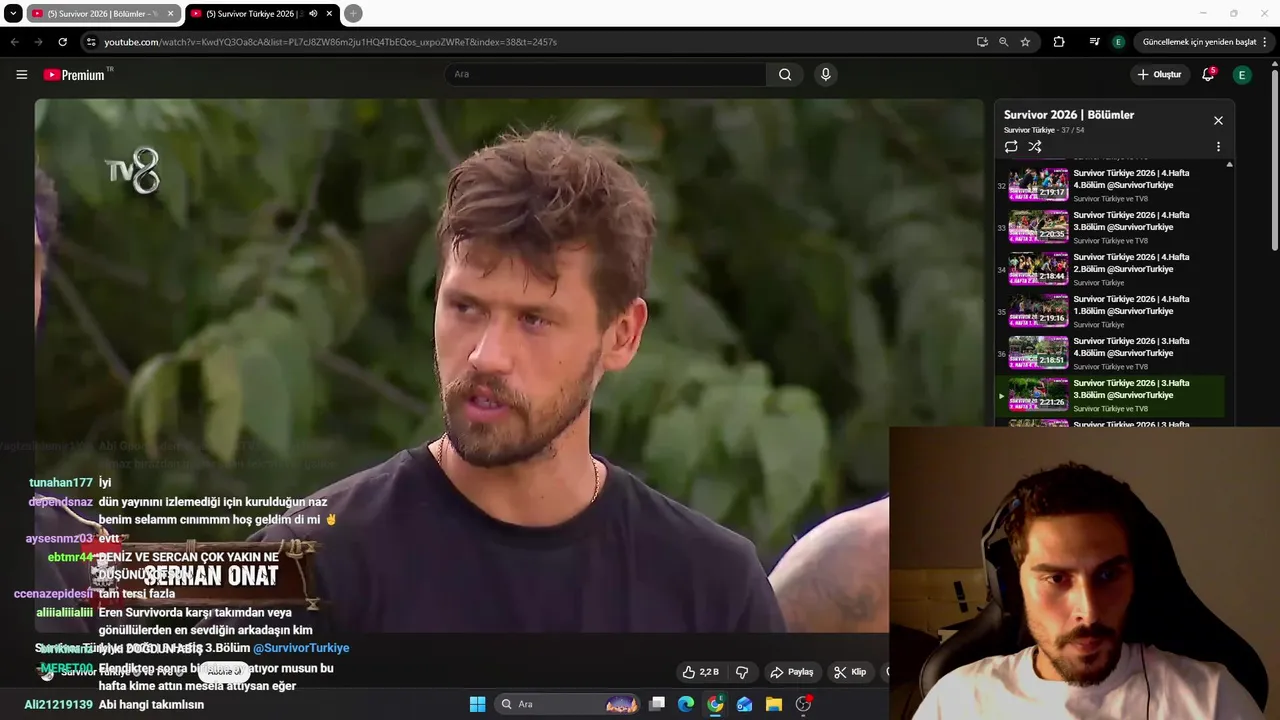Click the @SurvivorTurkiye channel mention link
Image resolution: width=1280 pixels, height=720 pixels.
[x=301, y=648]
